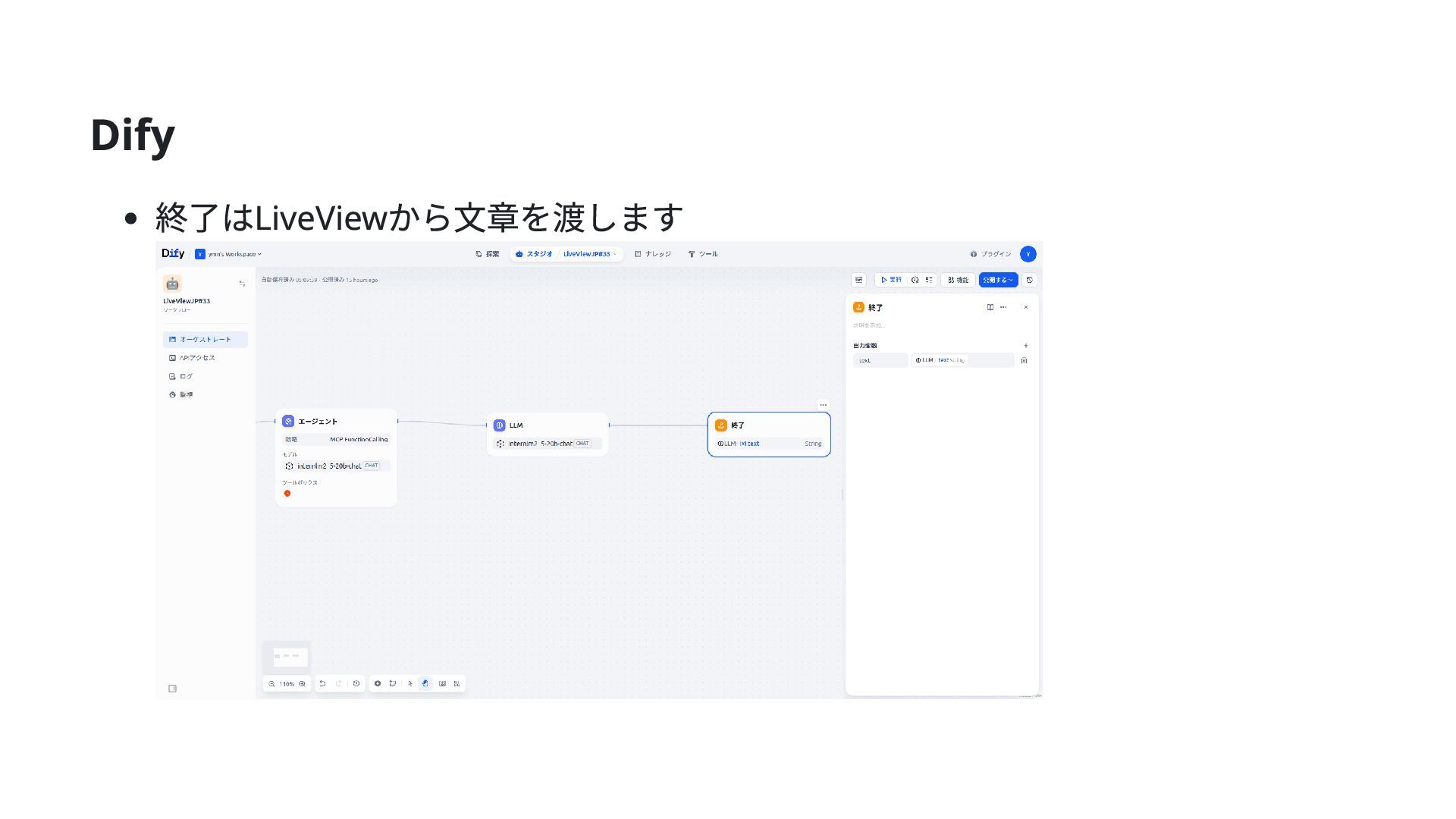
Task: Open the run history clock icon
Action: [x=915, y=280]
